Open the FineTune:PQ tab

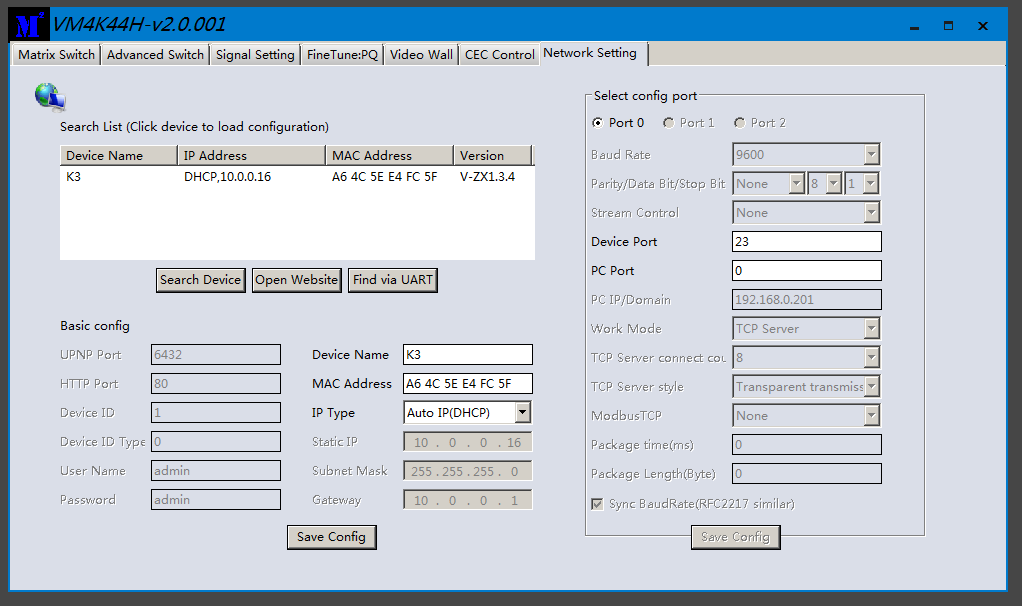[x=342, y=55]
